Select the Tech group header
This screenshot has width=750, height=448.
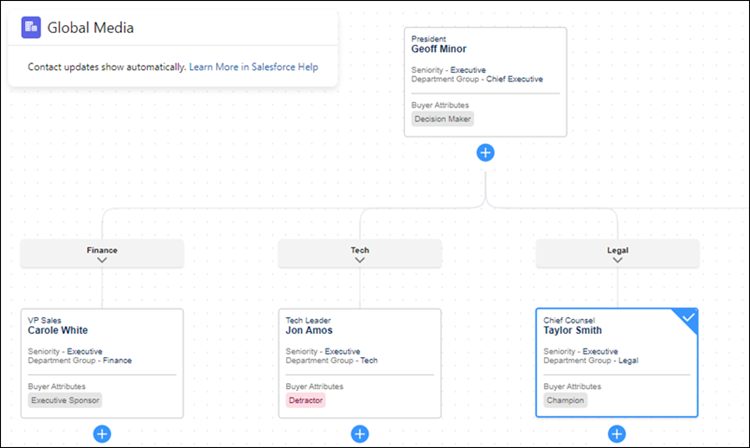coord(360,249)
